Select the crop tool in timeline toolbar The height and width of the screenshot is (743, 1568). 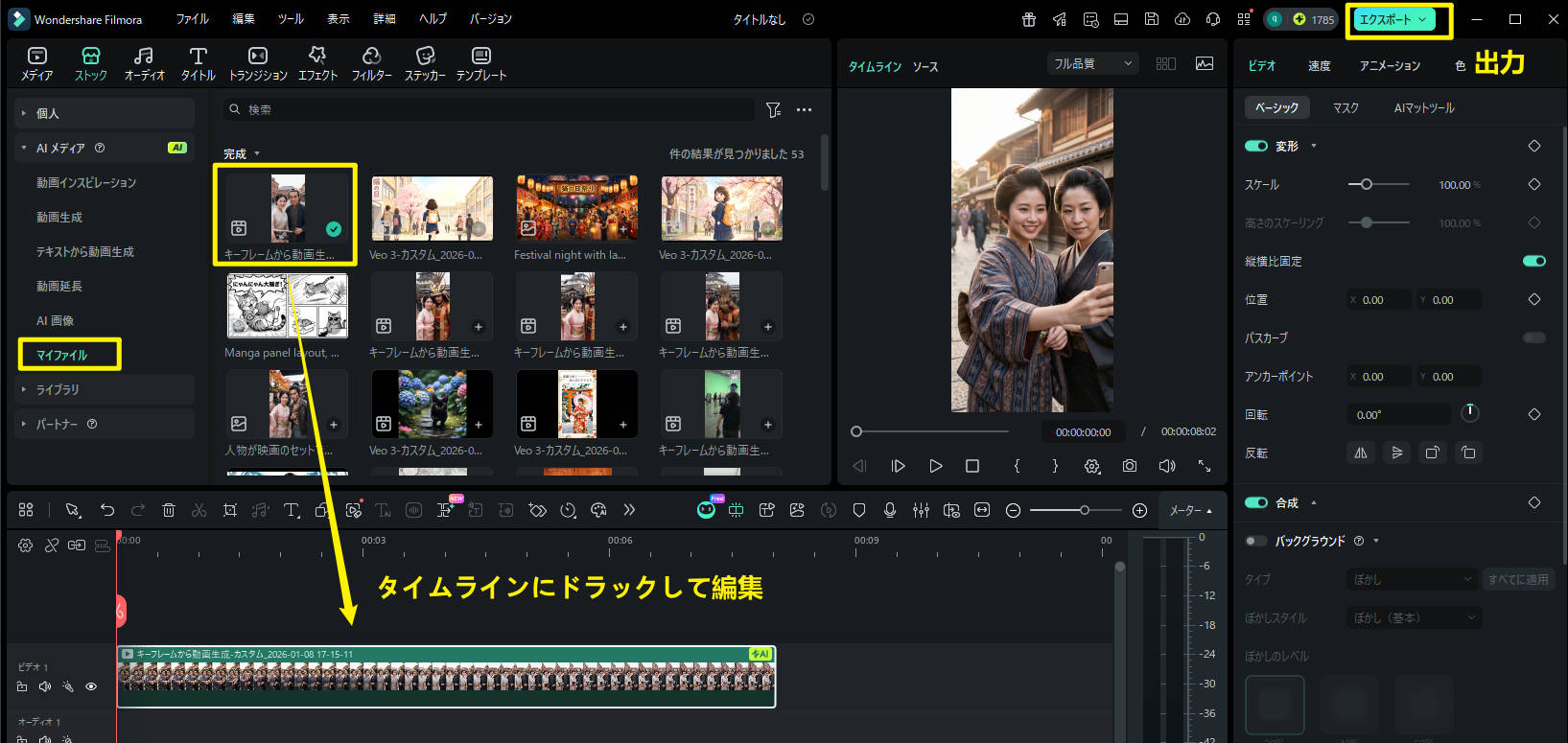coord(230,510)
